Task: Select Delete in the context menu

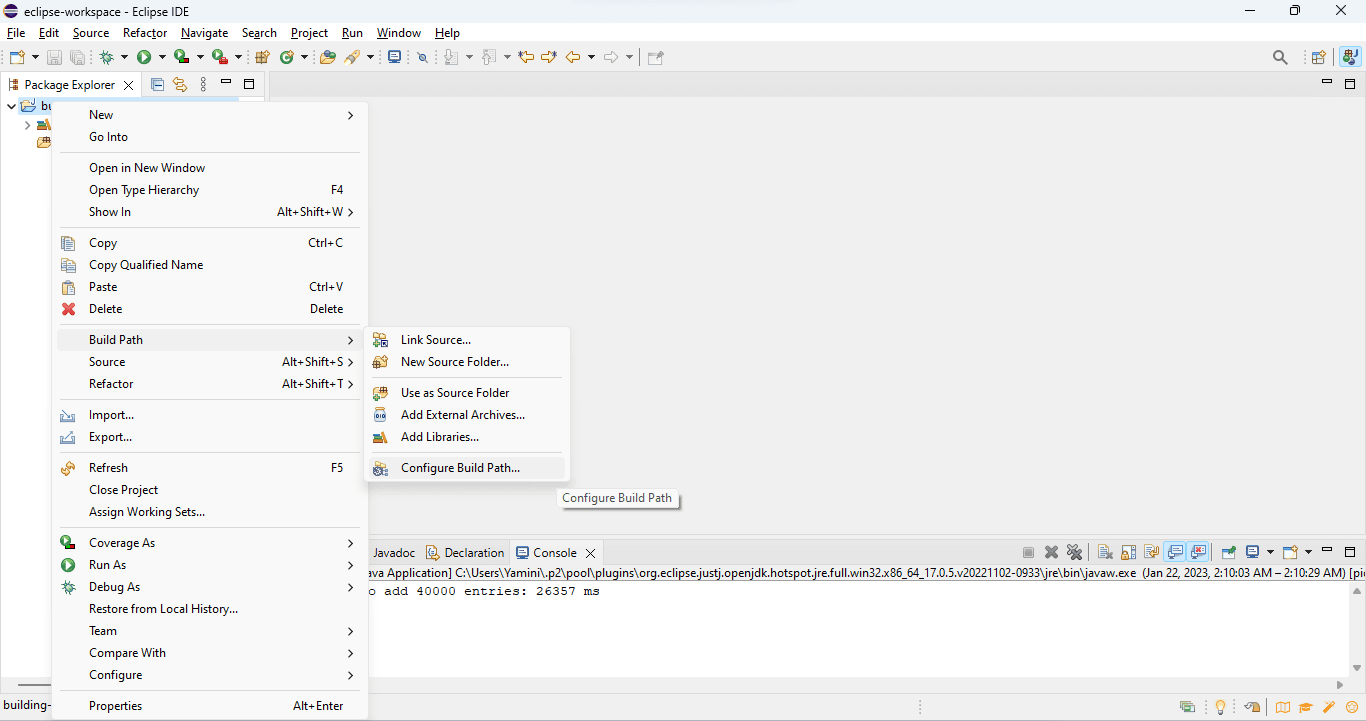Action: click(209, 309)
